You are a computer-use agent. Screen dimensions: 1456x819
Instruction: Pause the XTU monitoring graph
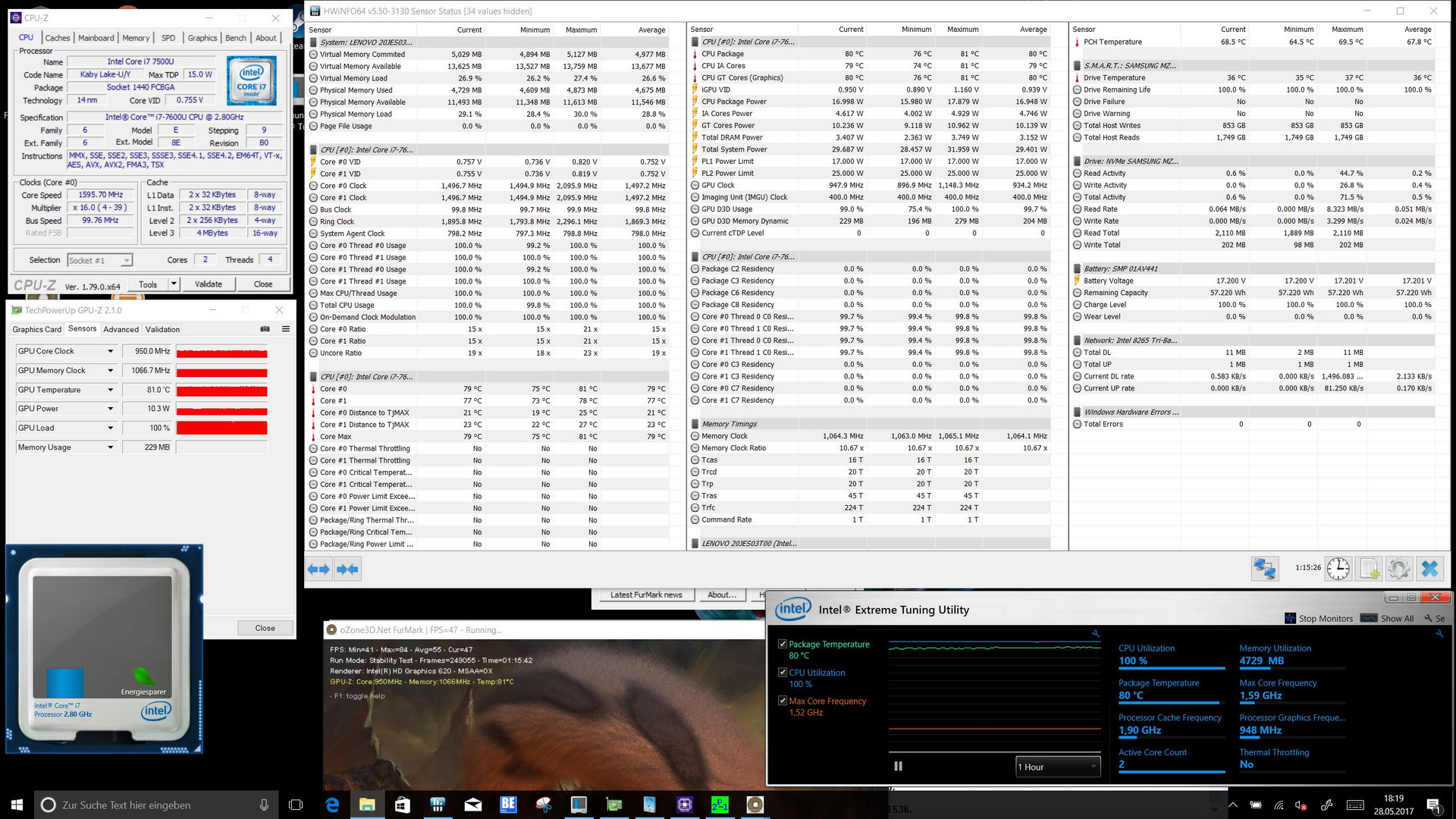(x=898, y=766)
